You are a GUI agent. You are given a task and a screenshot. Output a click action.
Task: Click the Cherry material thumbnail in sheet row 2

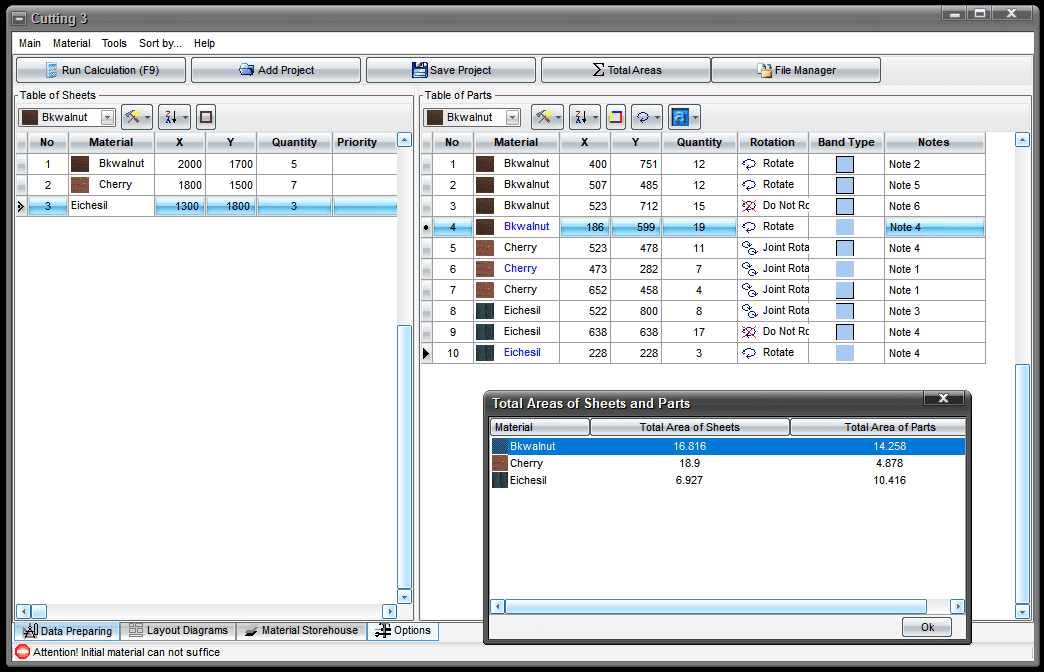click(x=80, y=185)
